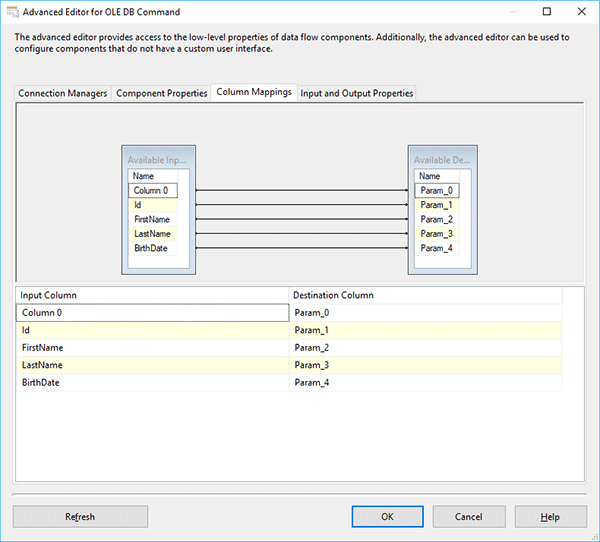Open Destination Column dropdown showing Param_1
The image size is (600, 542).
[x=425, y=330]
